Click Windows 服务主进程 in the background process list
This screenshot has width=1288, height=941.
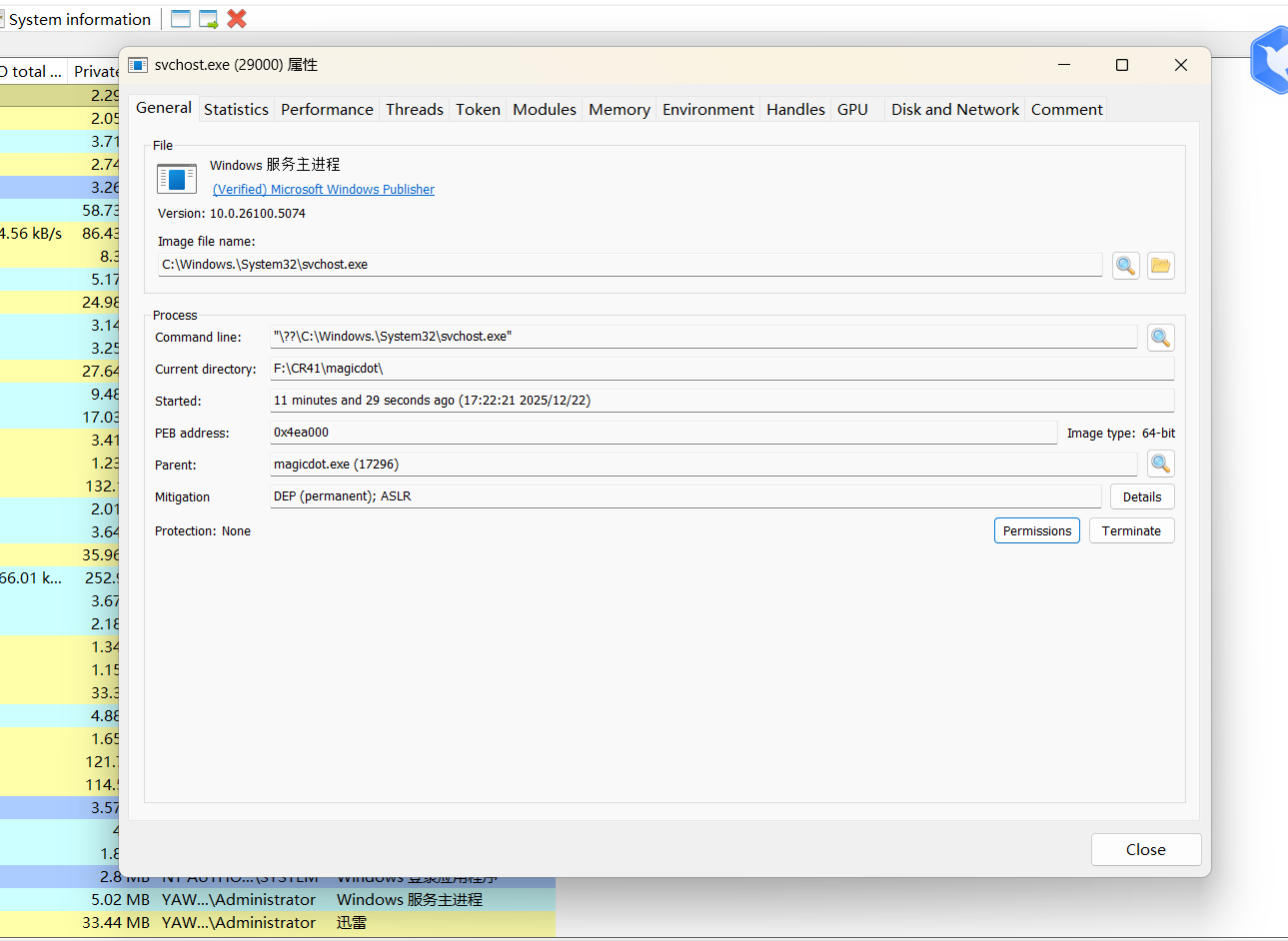click(410, 900)
